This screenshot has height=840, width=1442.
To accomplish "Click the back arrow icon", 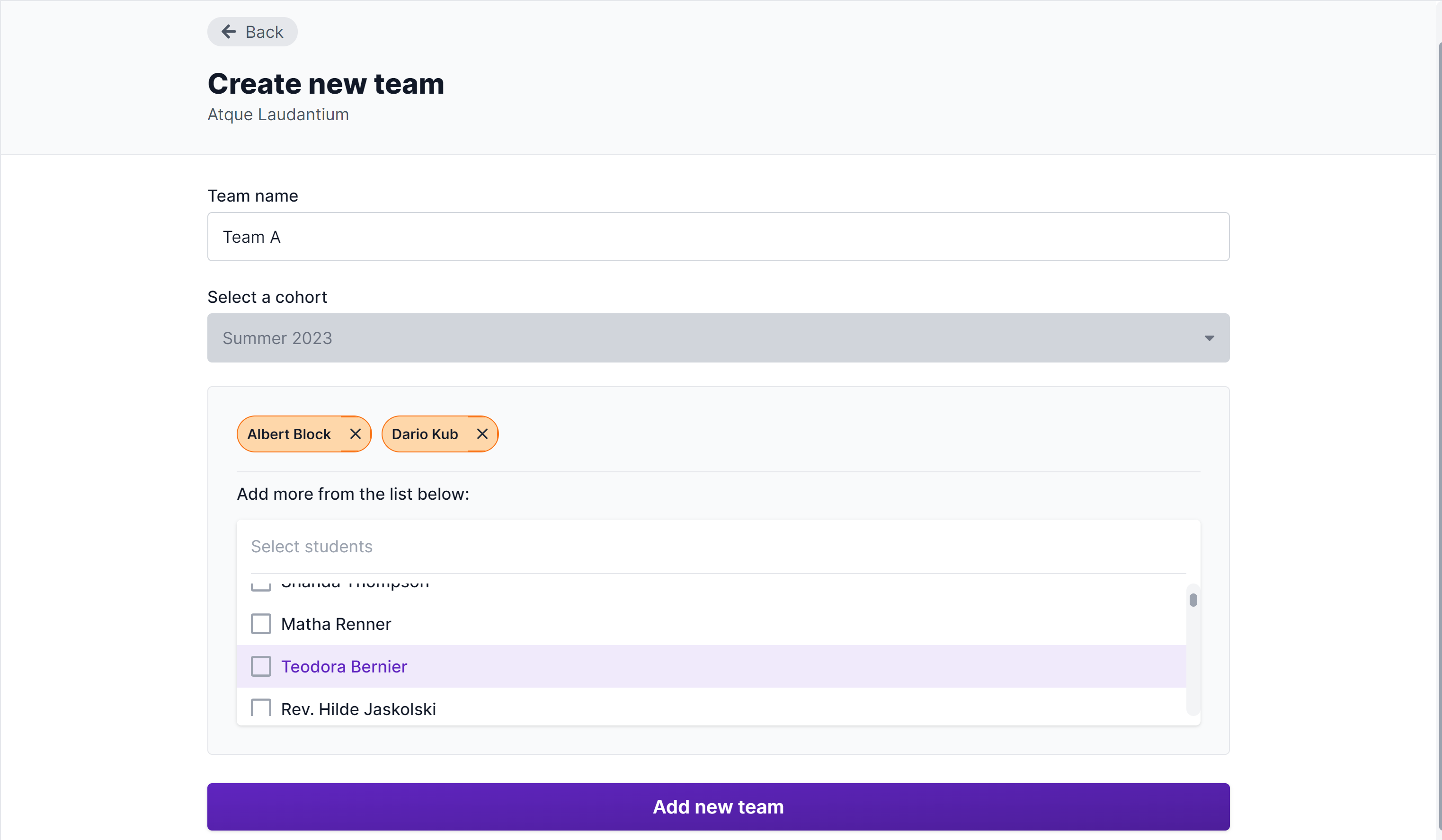I will coord(228,32).
